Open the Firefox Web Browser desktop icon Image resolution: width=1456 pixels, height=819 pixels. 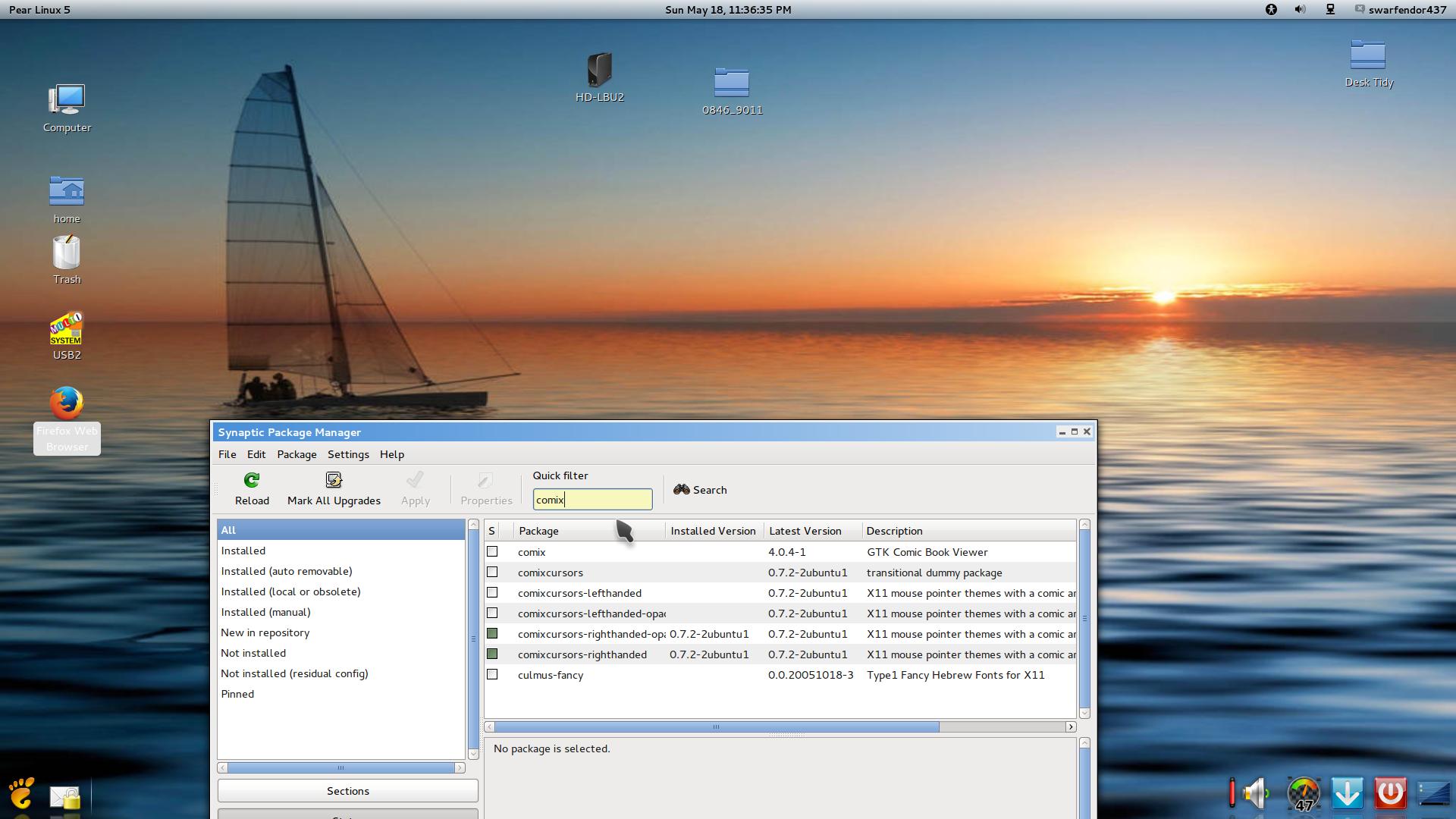click(67, 403)
